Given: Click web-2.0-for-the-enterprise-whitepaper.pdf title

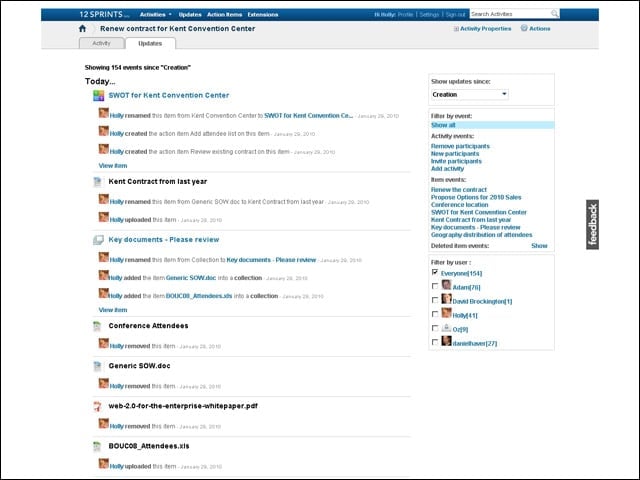Looking at the screenshot, I should coord(183,406).
